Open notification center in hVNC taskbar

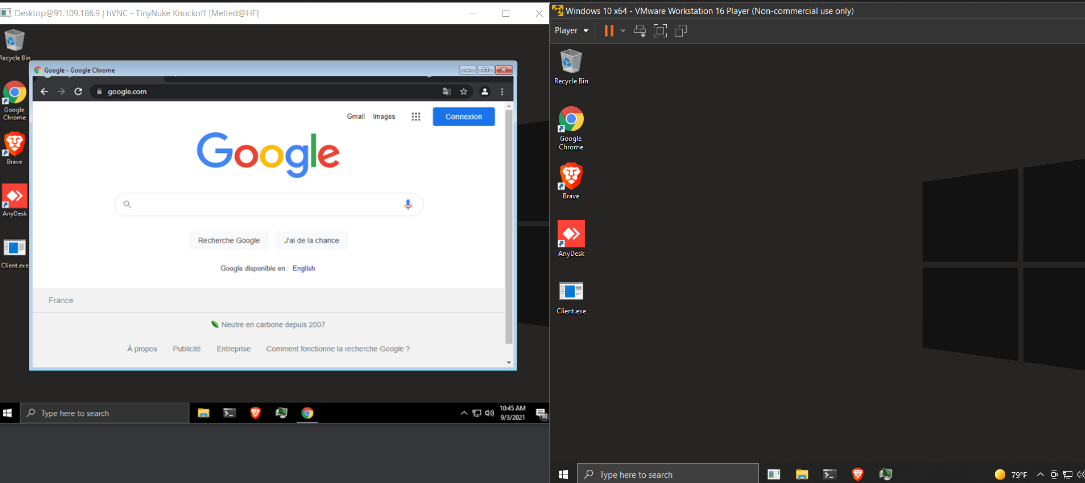point(542,414)
